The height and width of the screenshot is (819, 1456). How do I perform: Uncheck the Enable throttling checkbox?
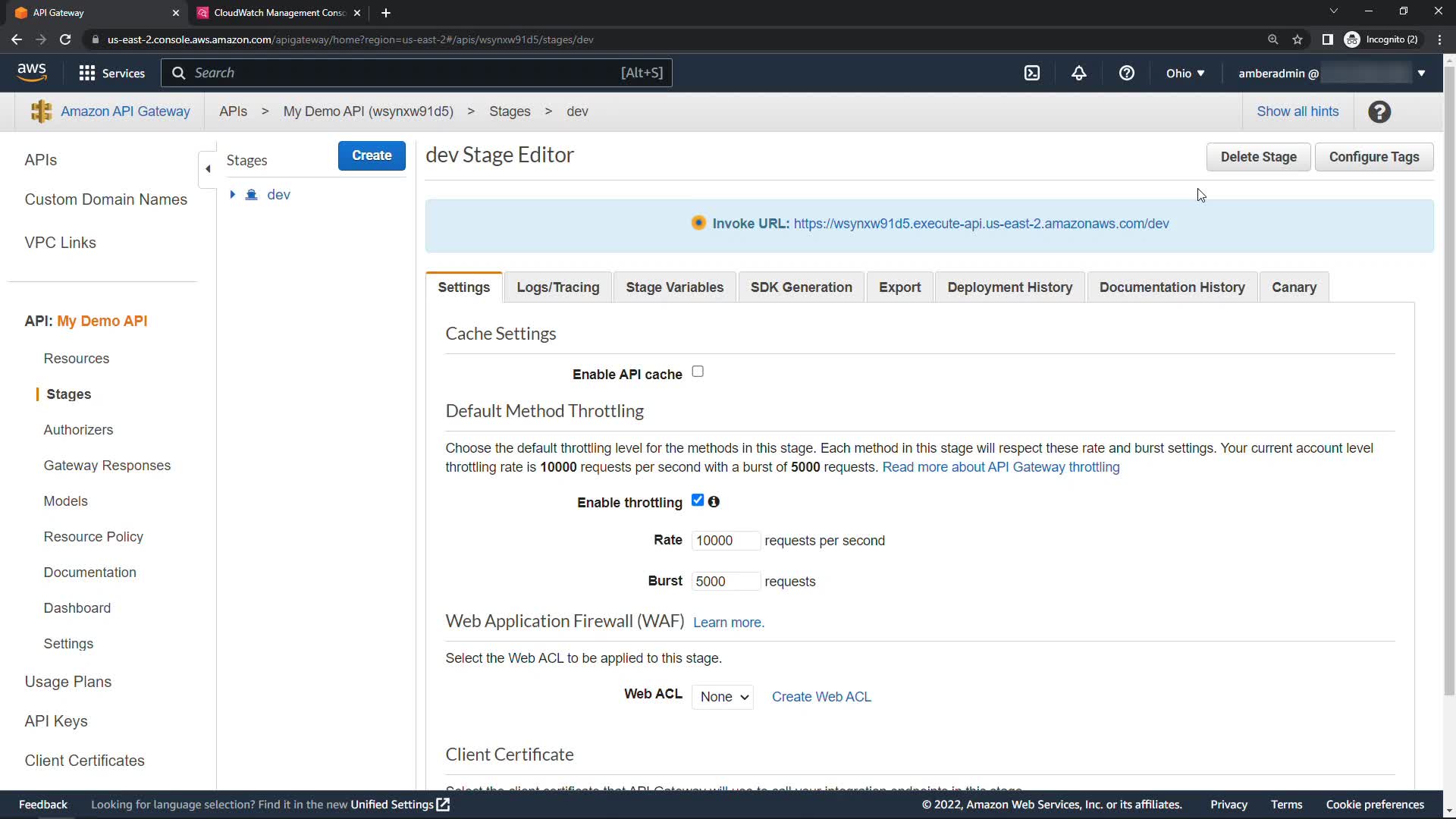click(x=698, y=500)
